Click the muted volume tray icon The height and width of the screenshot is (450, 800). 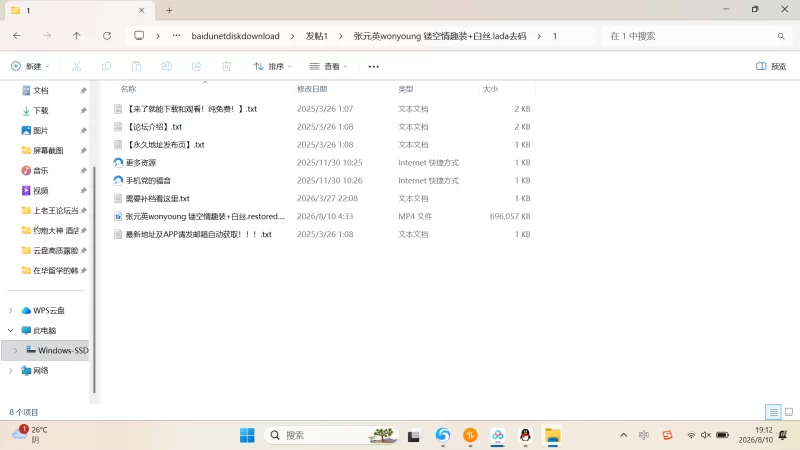(706, 435)
